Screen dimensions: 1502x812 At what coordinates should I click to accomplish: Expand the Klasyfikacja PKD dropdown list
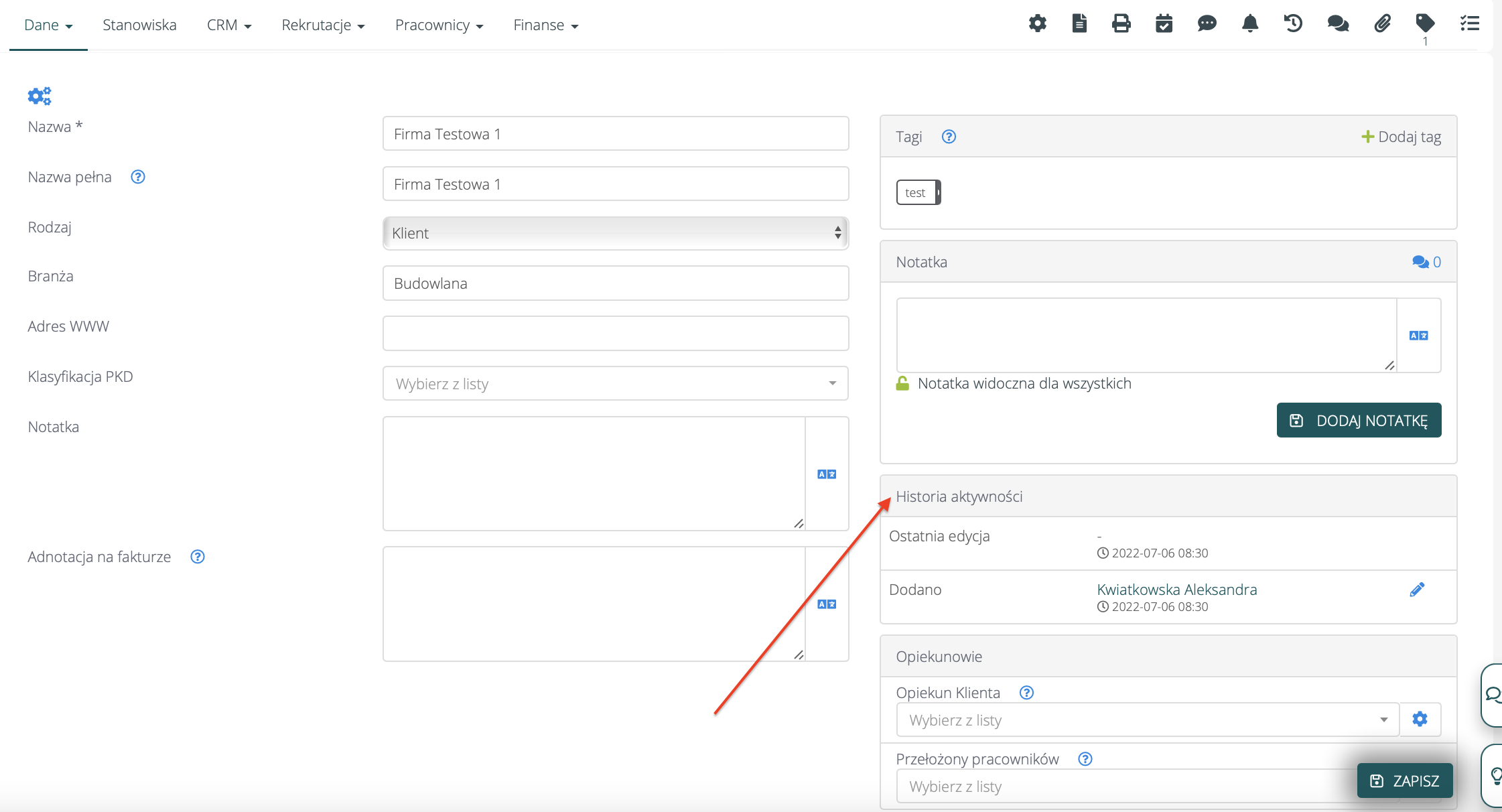point(615,384)
